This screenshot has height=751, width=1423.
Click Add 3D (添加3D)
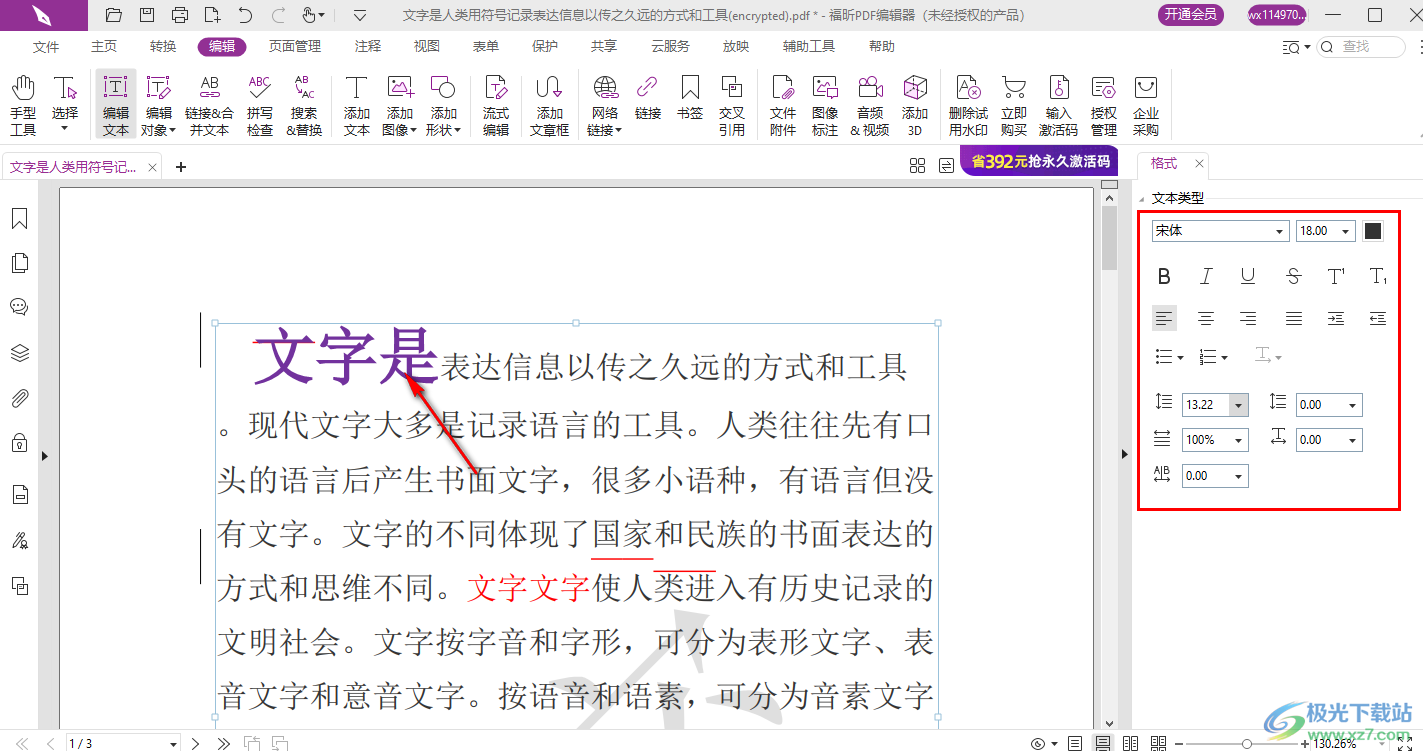915,105
